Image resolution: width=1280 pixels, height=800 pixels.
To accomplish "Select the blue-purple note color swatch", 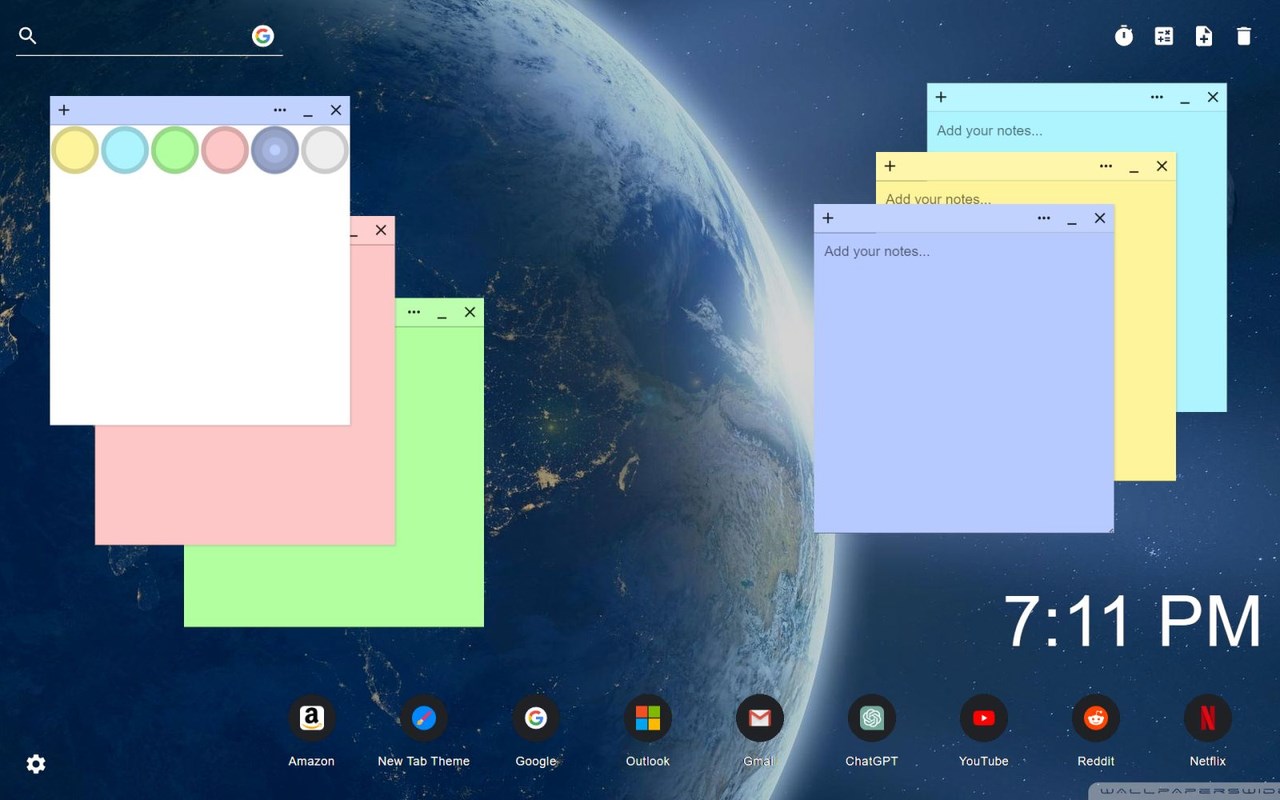I will pos(275,150).
